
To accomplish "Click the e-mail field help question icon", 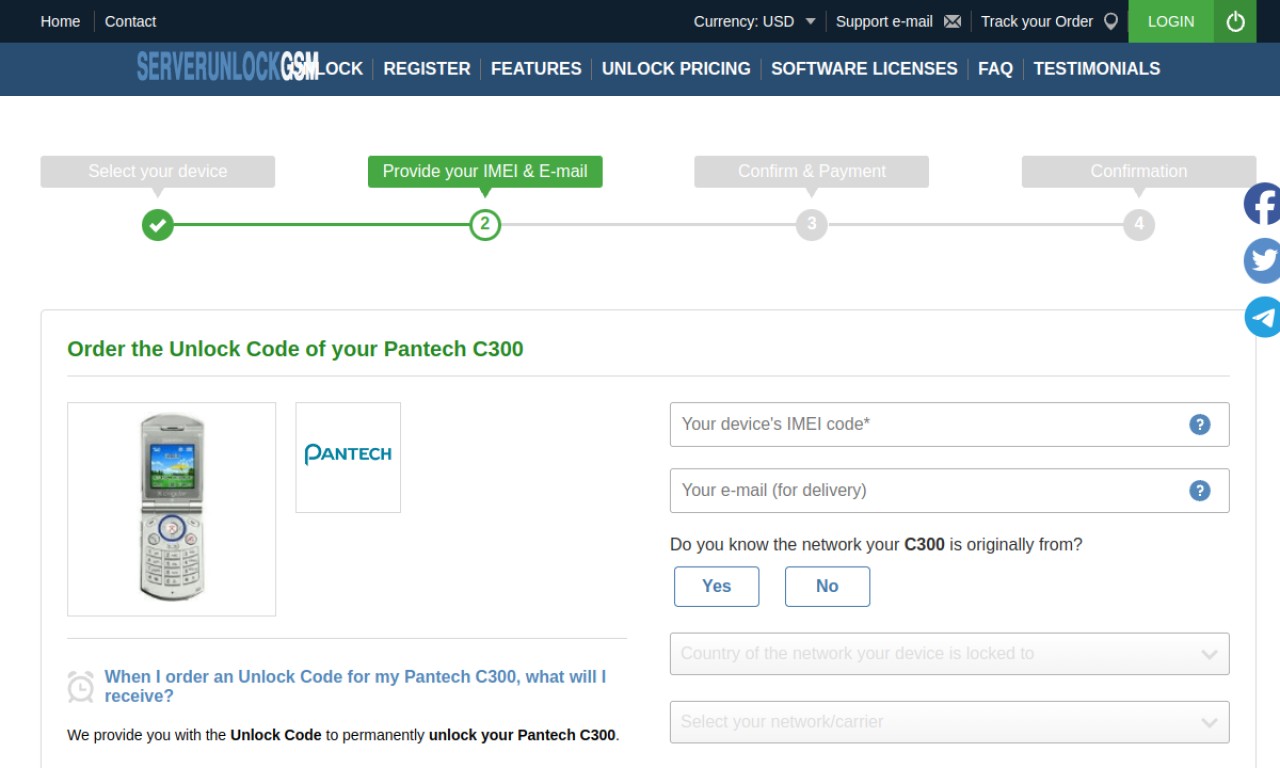I will coord(1200,490).
